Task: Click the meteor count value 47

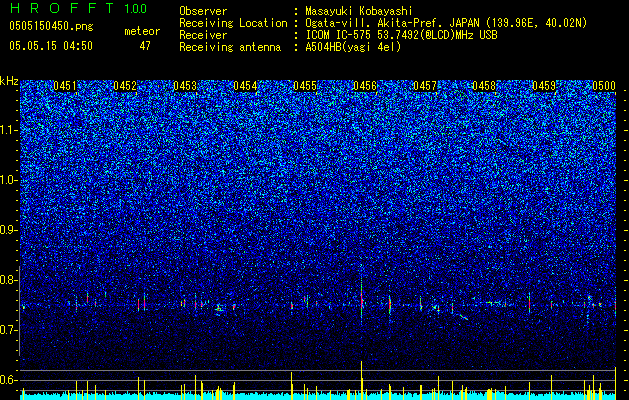Action: click(x=145, y=46)
